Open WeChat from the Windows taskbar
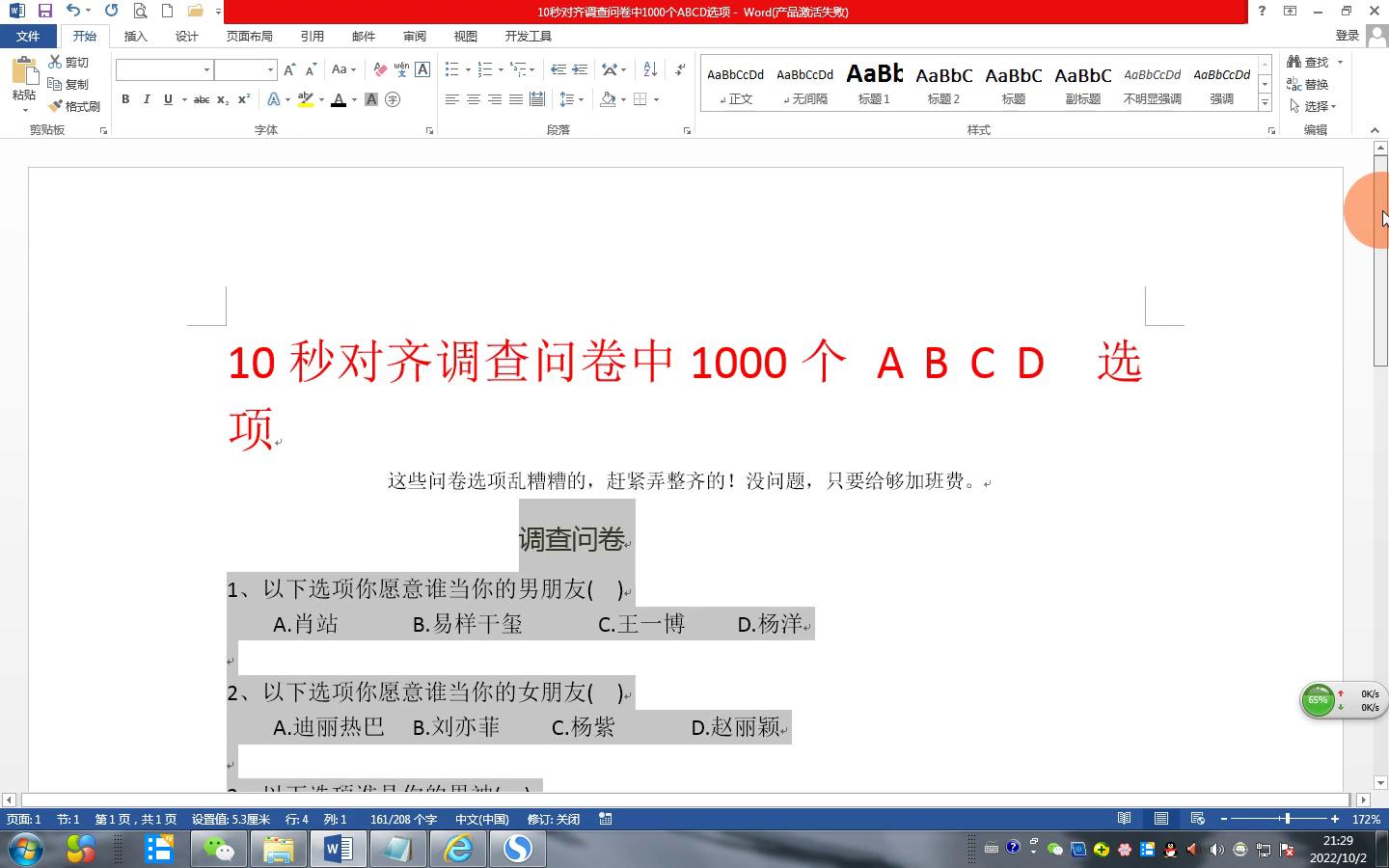1389x868 pixels. point(218,849)
